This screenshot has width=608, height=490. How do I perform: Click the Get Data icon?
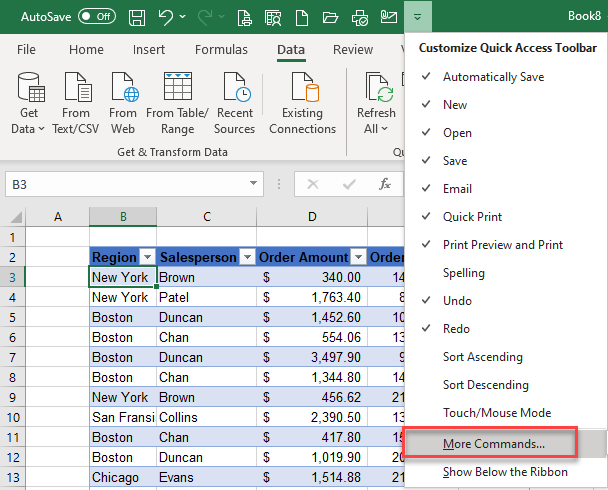click(29, 88)
